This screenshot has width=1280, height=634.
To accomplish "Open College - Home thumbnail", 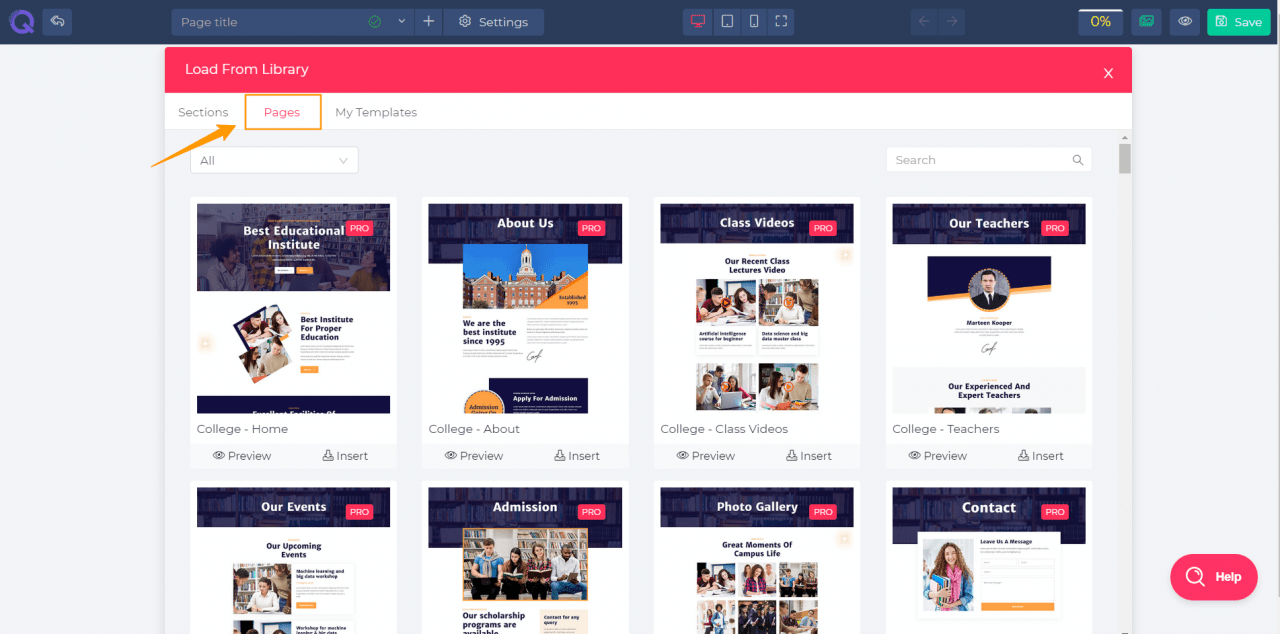I will [293, 309].
